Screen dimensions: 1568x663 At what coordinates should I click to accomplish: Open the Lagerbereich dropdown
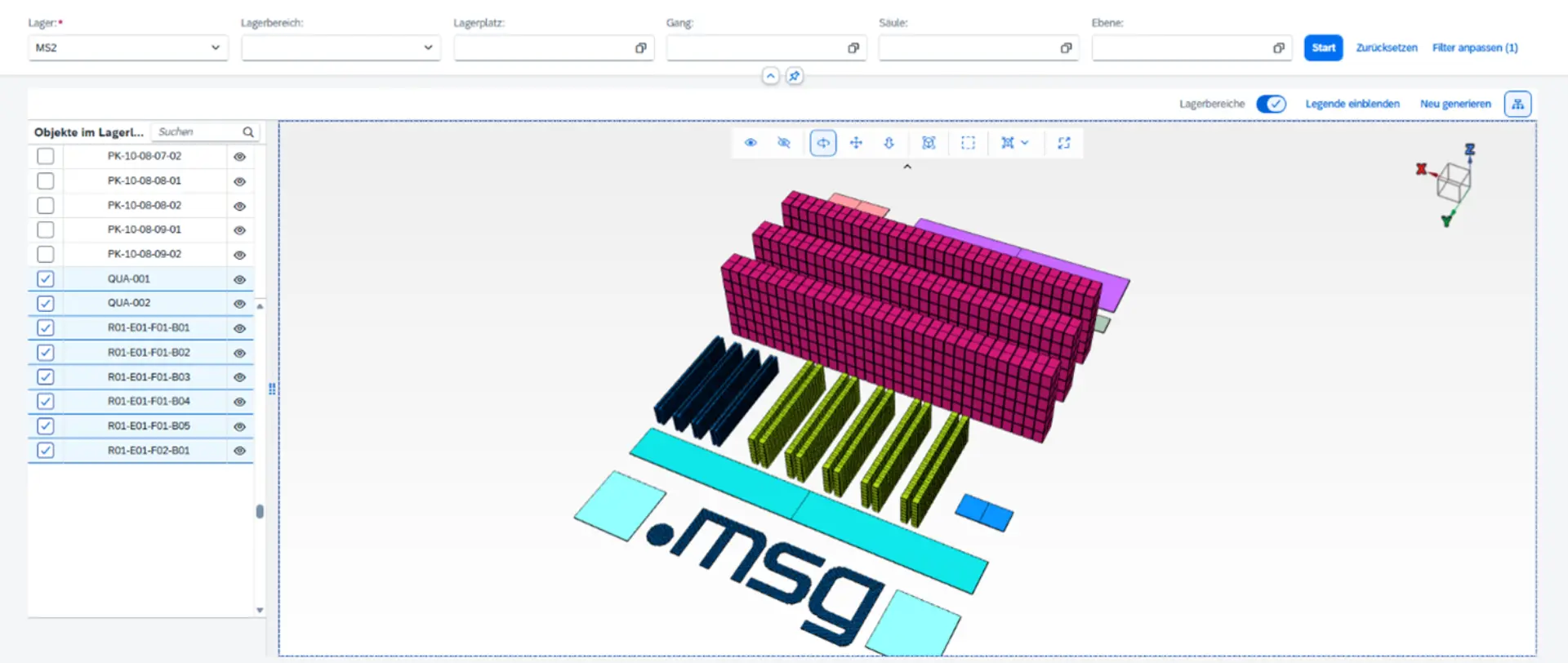341,48
